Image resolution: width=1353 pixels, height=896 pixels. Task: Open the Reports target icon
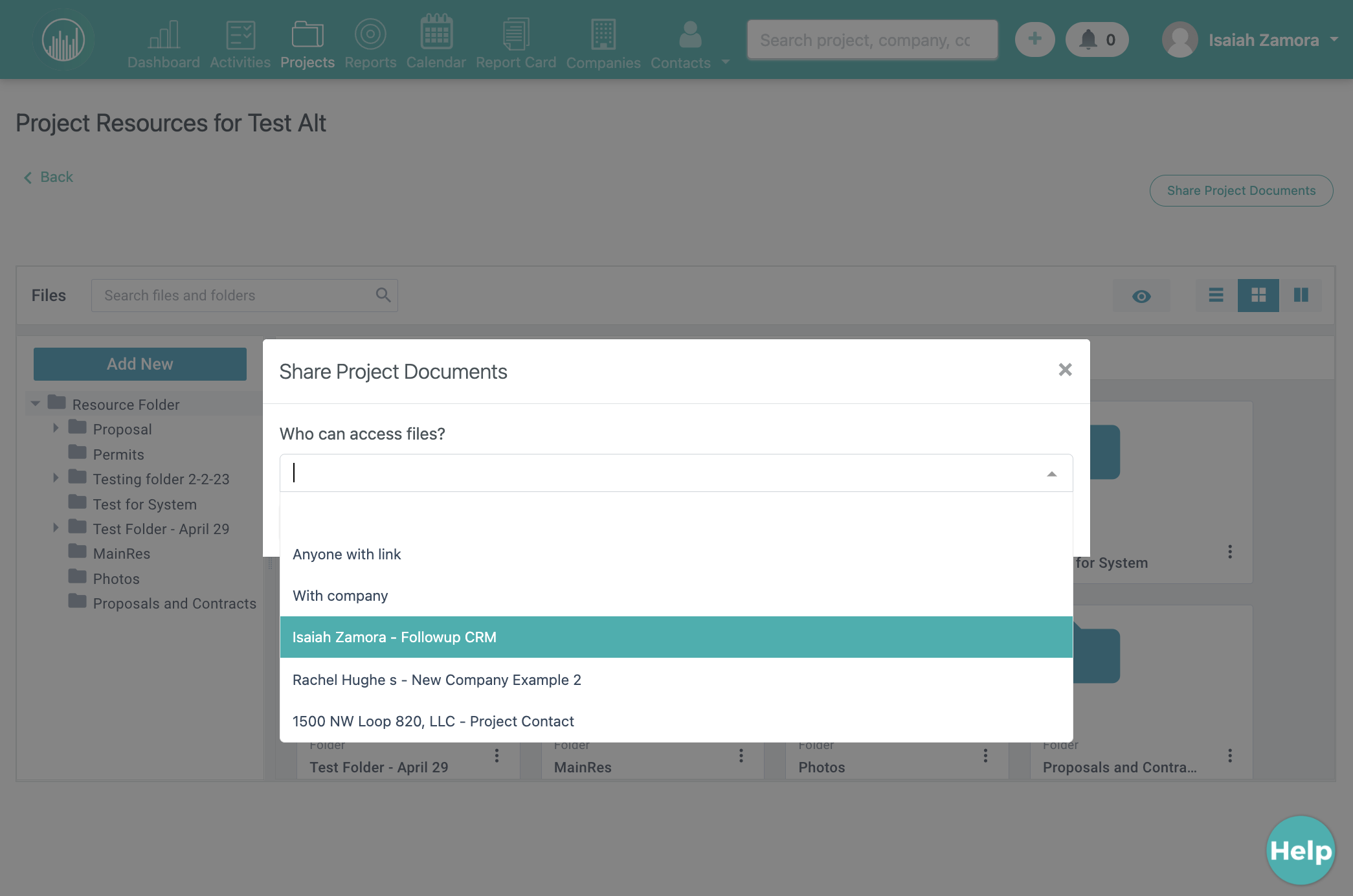coord(370,34)
